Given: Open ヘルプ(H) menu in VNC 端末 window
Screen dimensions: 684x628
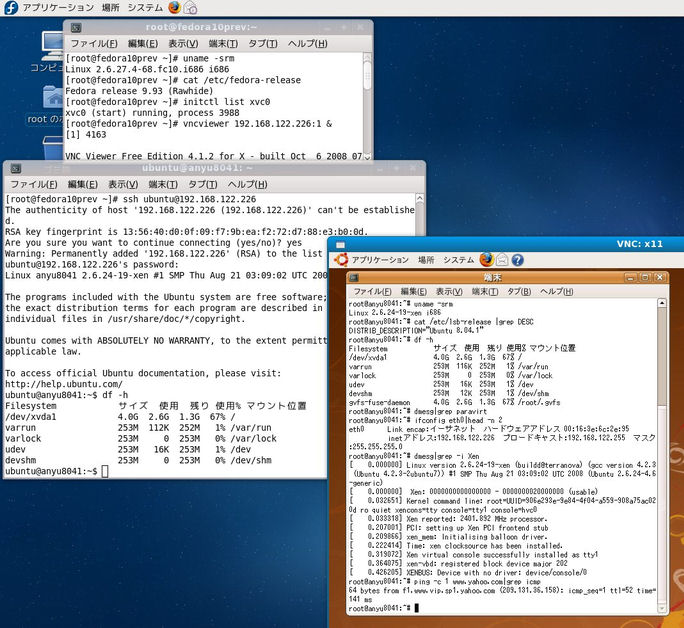Looking at the screenshot, I should click(x=557, y=291).
